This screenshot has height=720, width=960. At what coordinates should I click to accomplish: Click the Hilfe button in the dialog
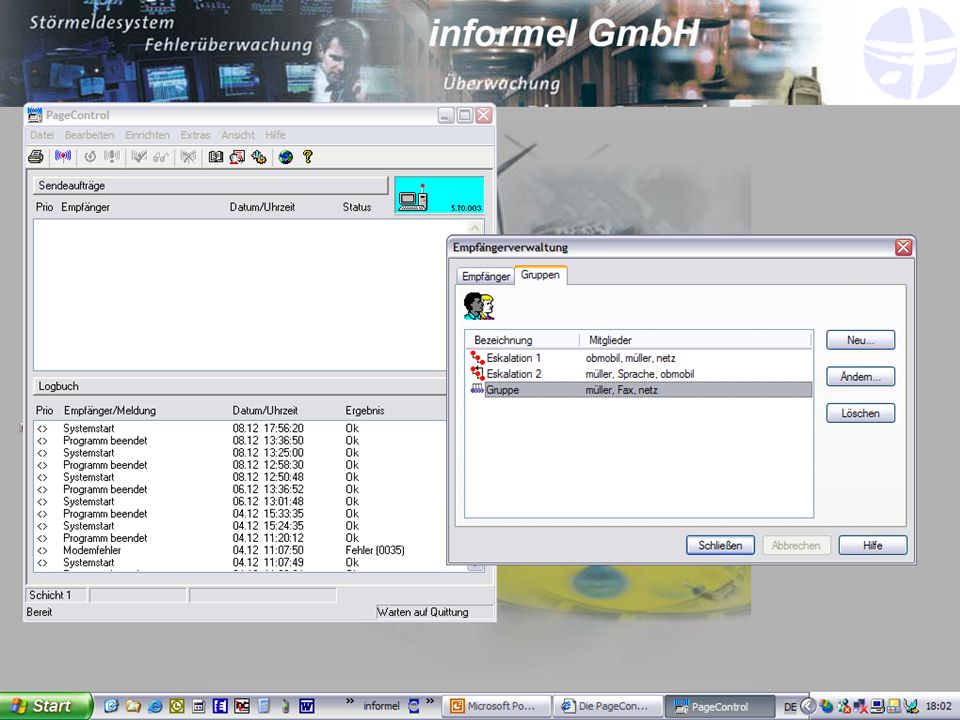point(872,546)
